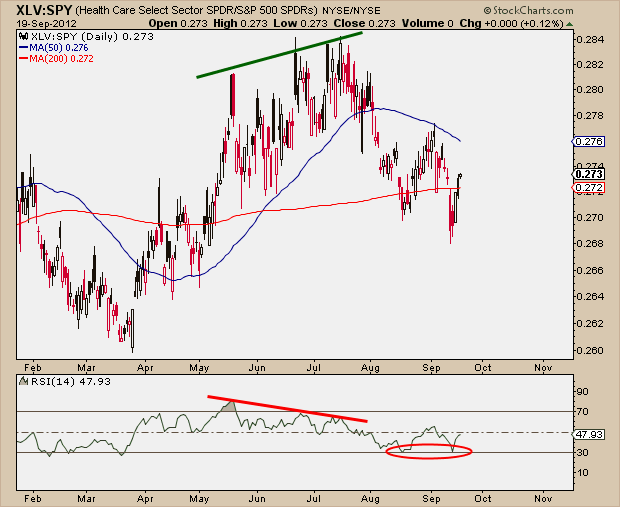Click the Jun label on price chart axis
Screen dimensions: 620x507
tap(257, 368)
